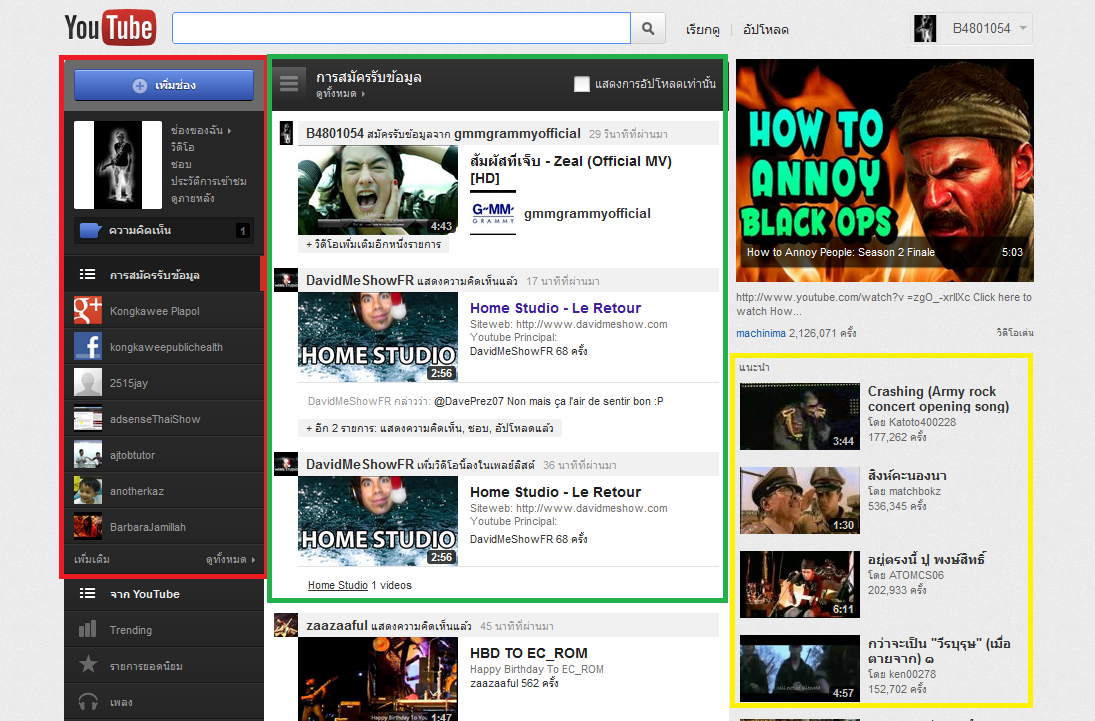Open the สิงห์คะนองนา video thumbnail
1095x721 pixels.
pyautogui.click(x=800, y=500)
